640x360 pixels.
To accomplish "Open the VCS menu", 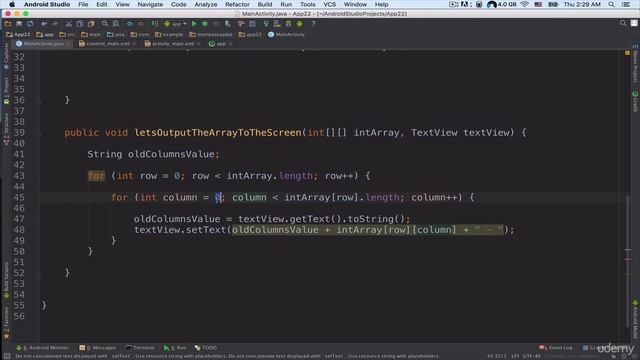I will coord(329,4).
